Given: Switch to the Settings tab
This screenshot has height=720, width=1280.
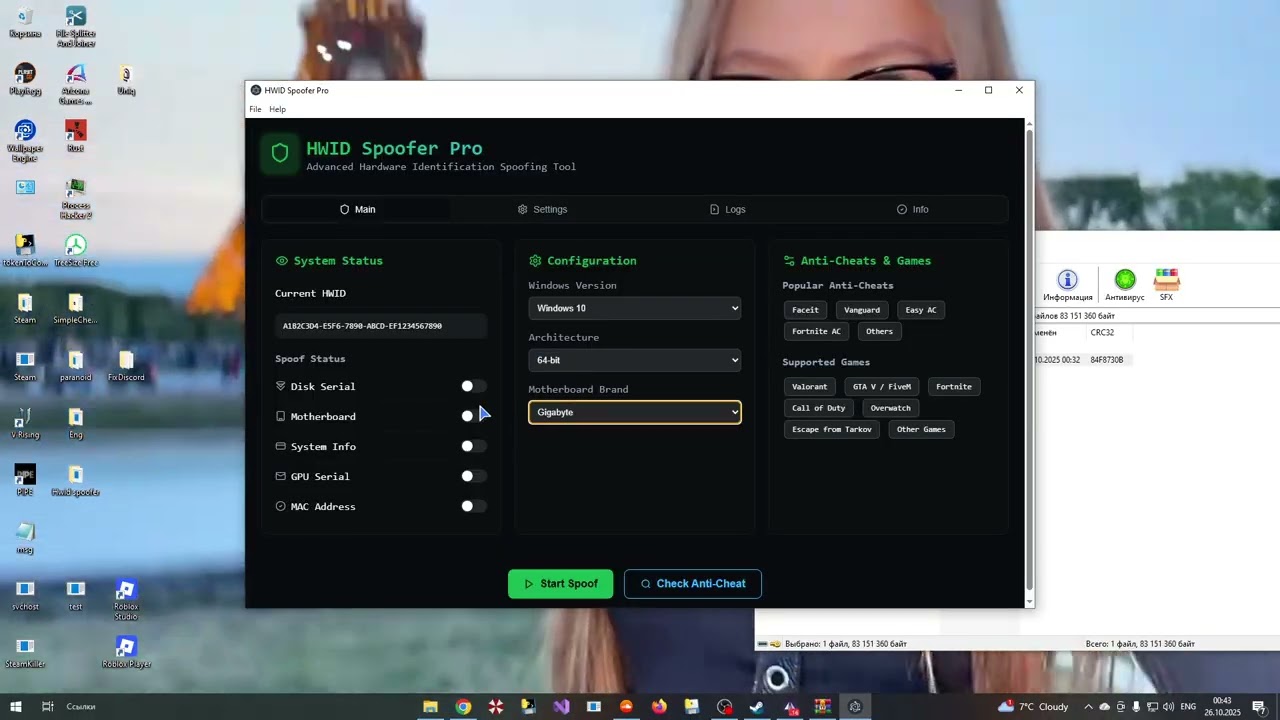Looking at the screenshot, I should 542,209.
